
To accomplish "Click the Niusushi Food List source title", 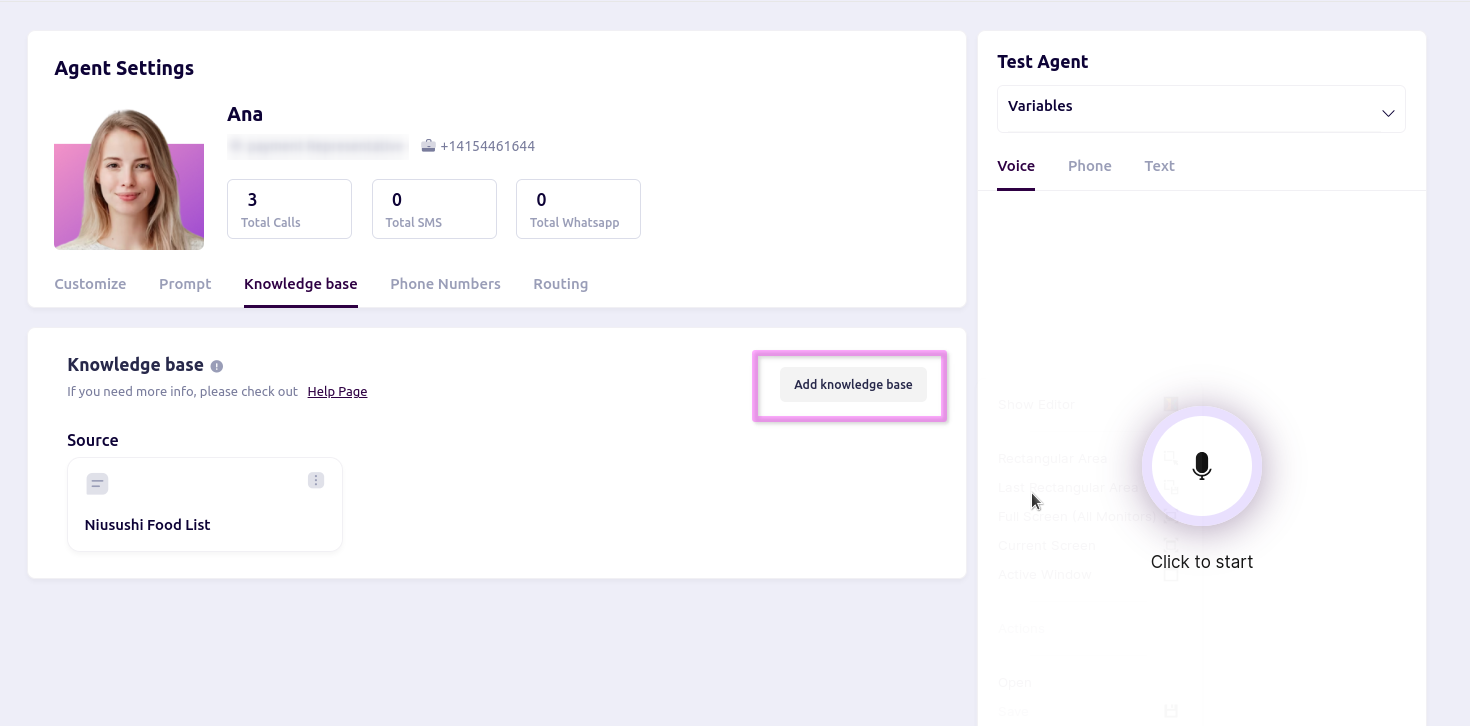I will 147,525.
